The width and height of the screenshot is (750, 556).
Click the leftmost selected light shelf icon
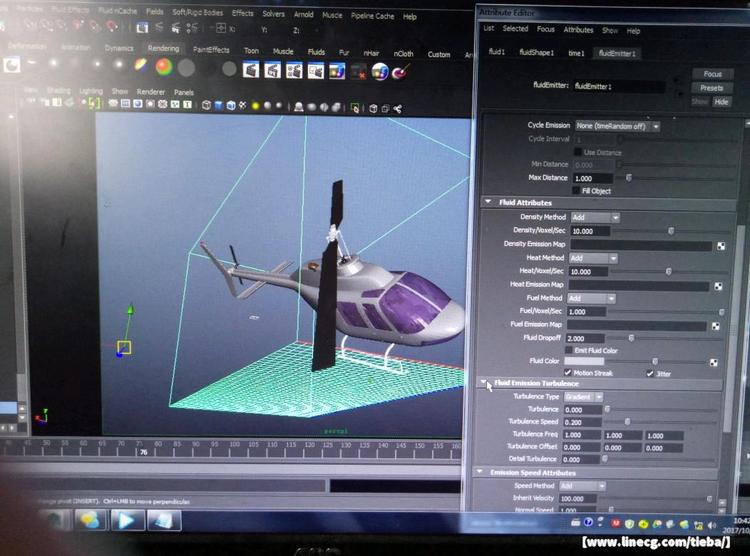[11, 64]
